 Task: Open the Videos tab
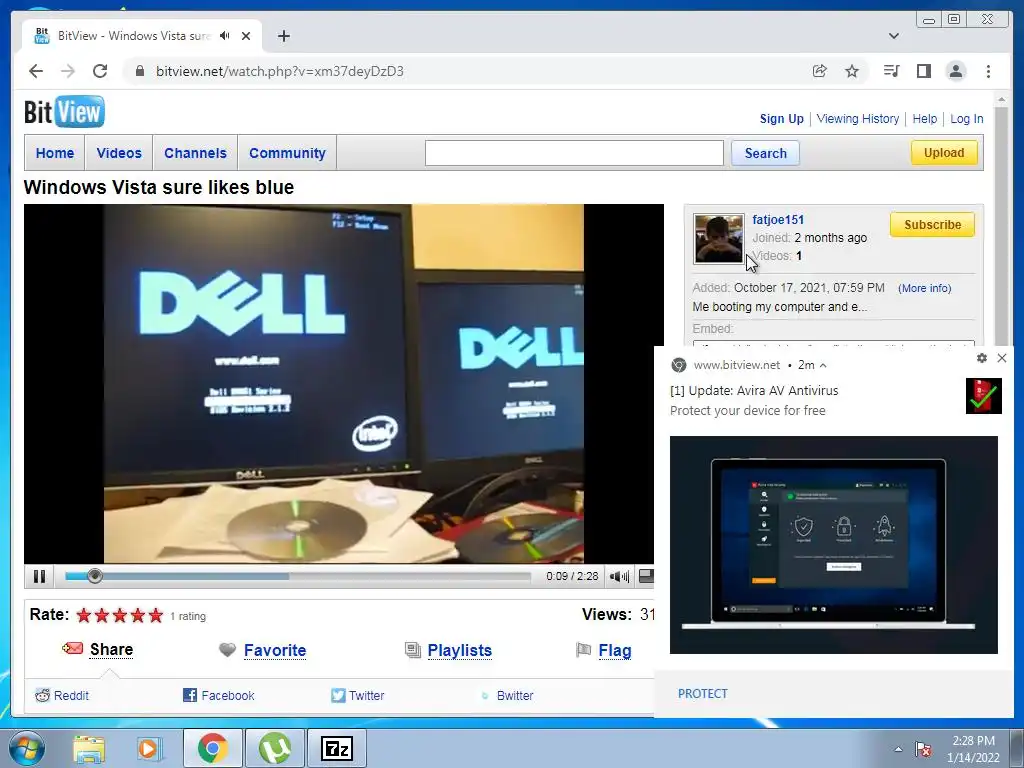click(119, 153)
